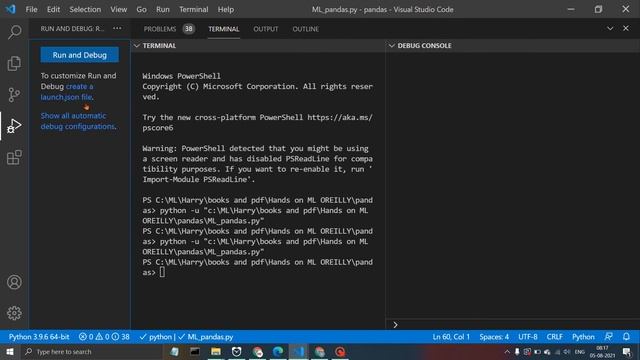Open the Source Control view

click(x=14, y=95)
